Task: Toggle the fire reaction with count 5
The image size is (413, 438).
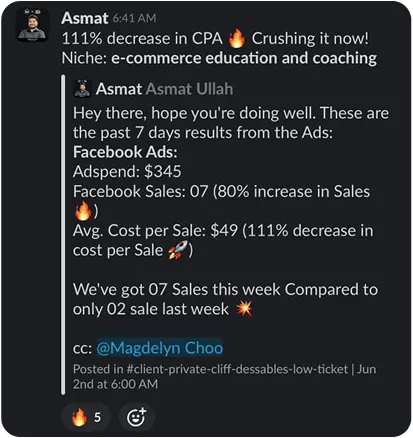Action: point(86,417)
